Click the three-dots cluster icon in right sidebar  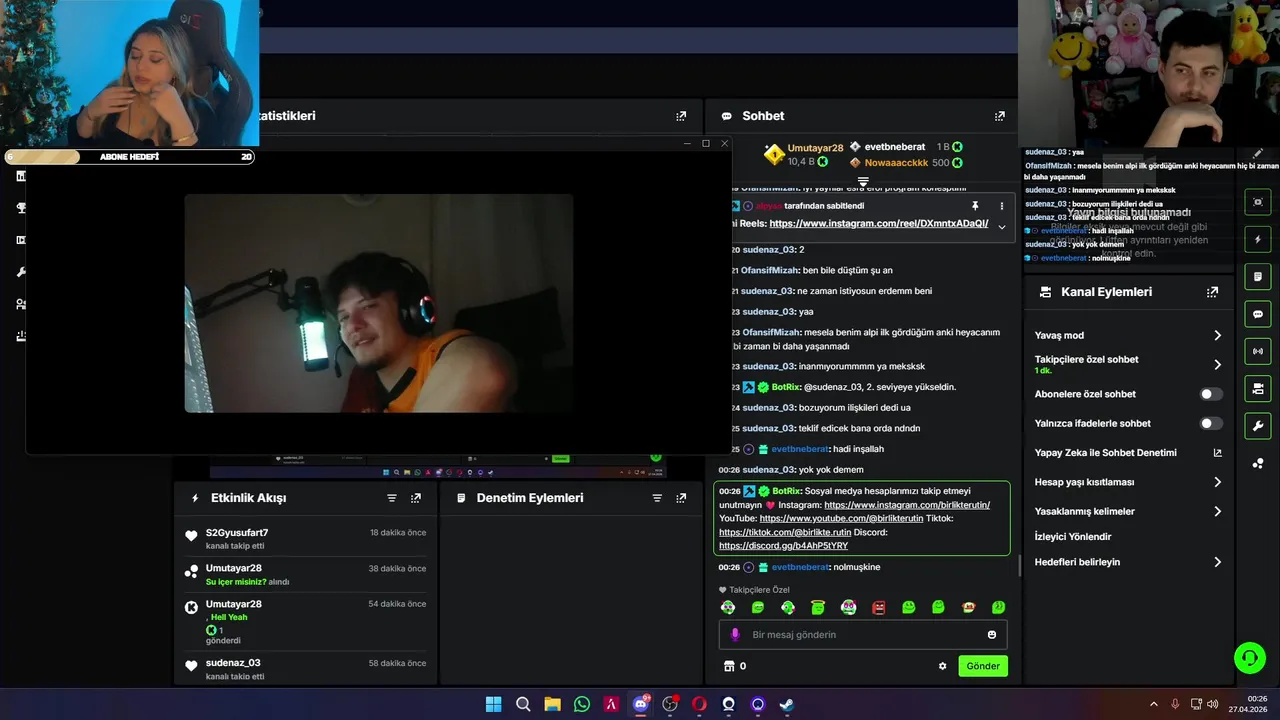(x=1258, y=463)
